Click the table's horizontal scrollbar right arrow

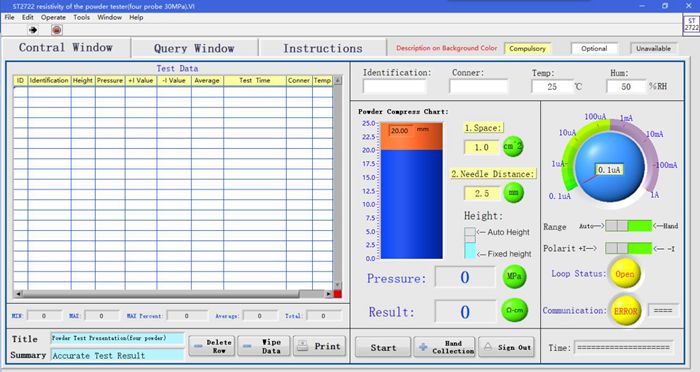[329, 294]
